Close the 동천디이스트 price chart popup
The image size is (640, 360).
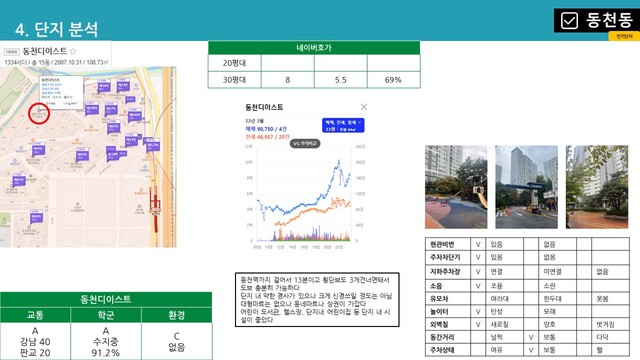click(364, 107)
